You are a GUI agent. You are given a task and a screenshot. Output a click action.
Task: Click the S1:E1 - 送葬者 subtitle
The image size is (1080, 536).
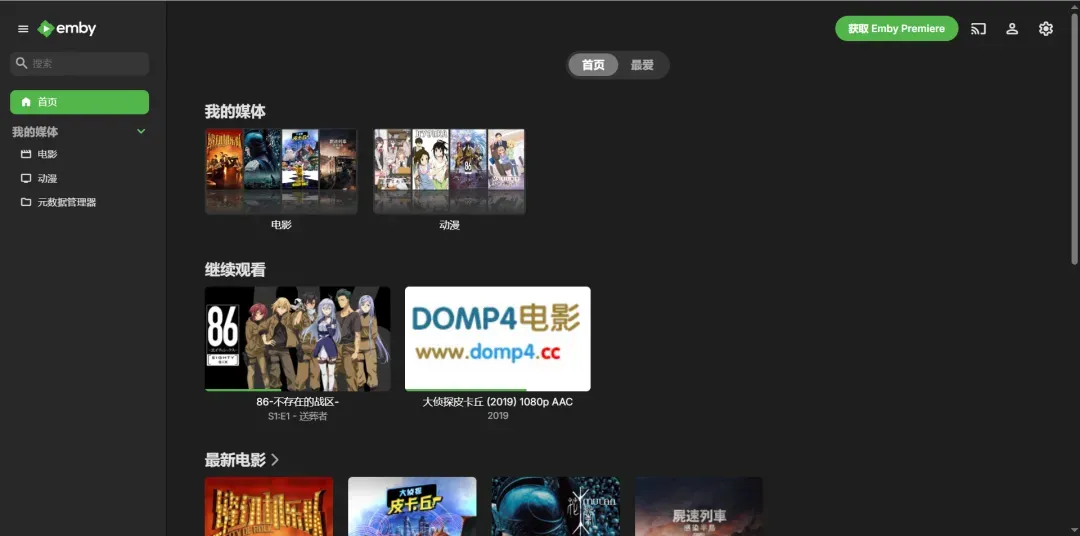(x=298, y=416)
